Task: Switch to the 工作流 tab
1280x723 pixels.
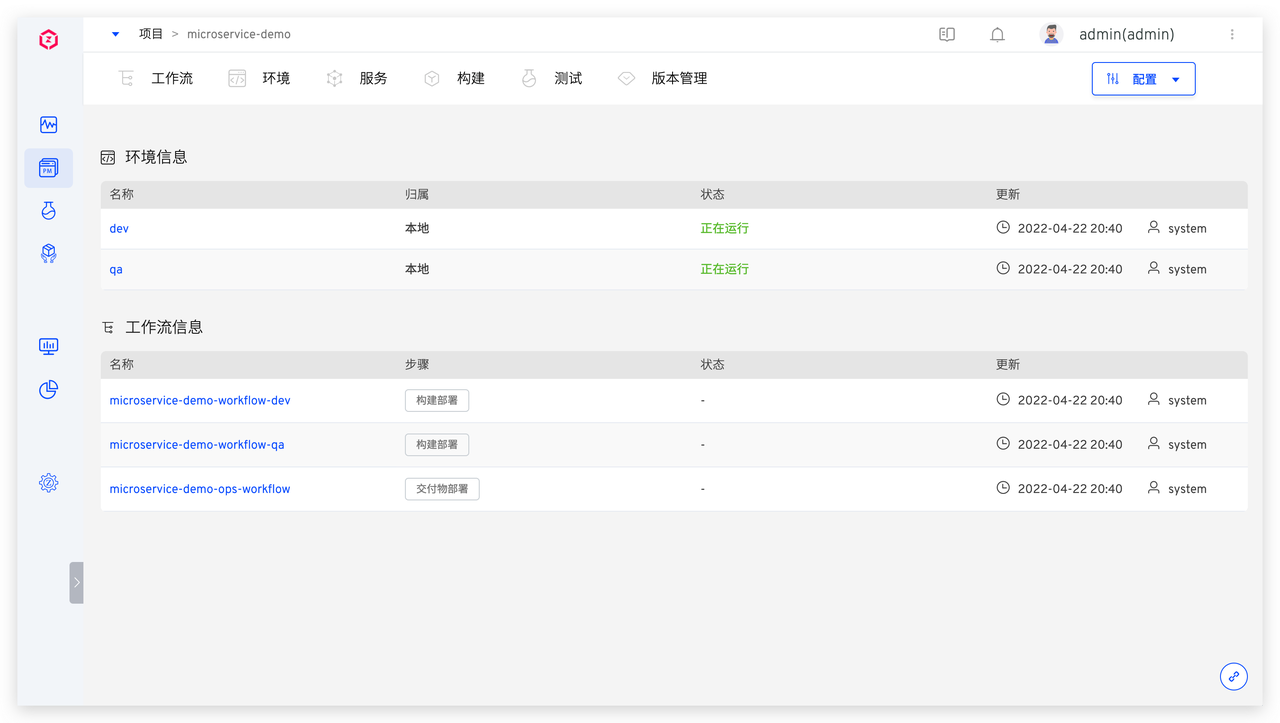Action: (156, 78)
